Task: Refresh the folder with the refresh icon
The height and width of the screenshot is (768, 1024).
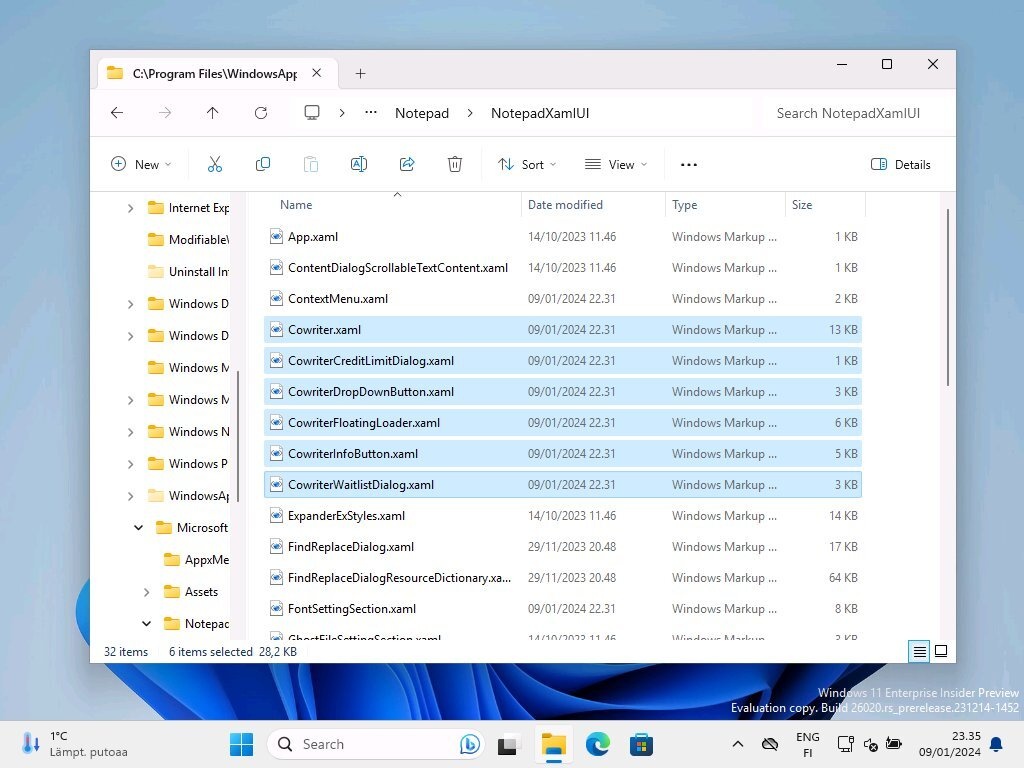Action: pos(261,113)
